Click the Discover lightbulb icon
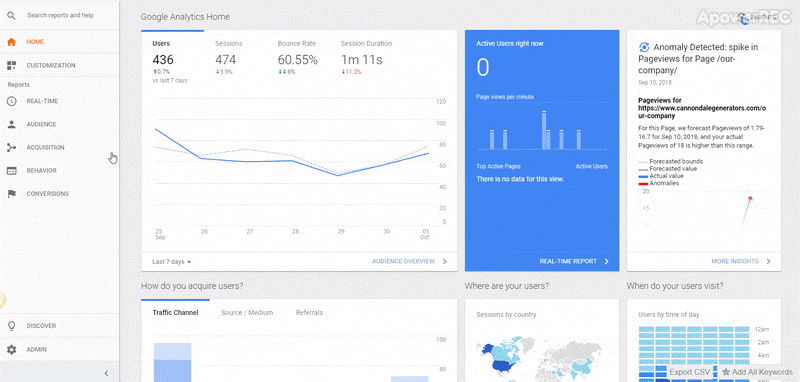This screenshot has width=800, height=382. (11, 325)
